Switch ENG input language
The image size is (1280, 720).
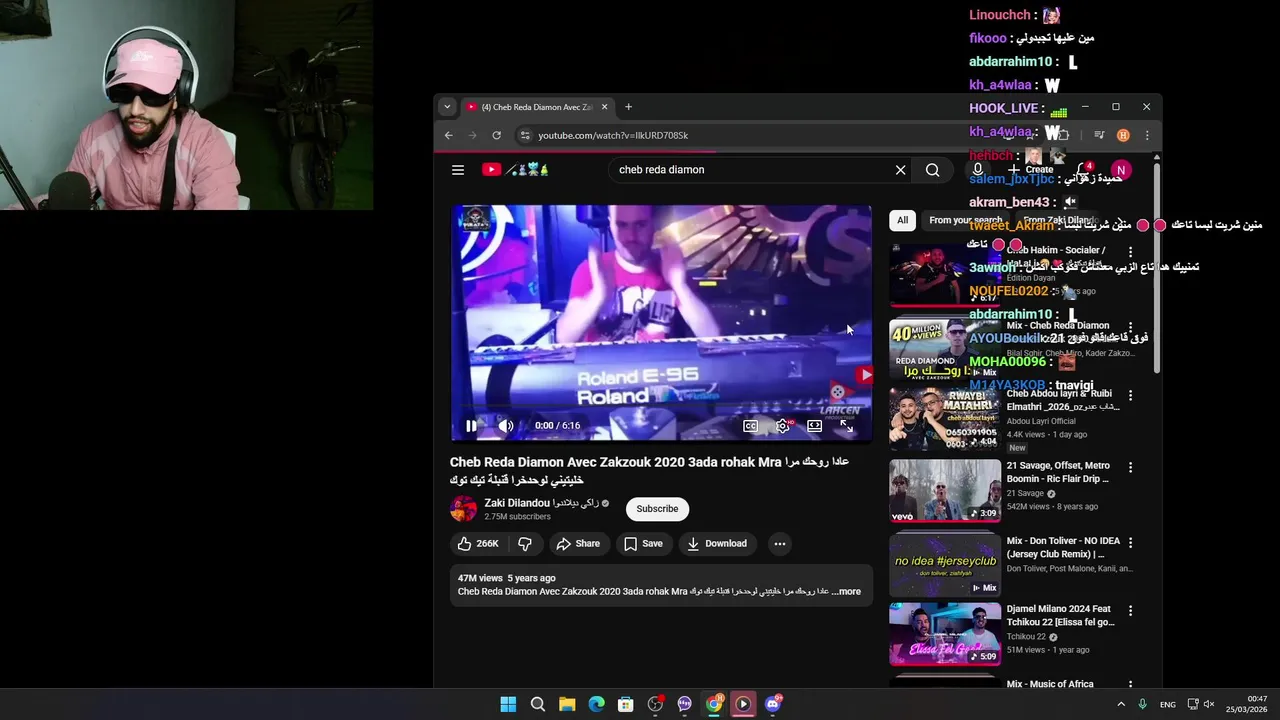point(1168,705)
